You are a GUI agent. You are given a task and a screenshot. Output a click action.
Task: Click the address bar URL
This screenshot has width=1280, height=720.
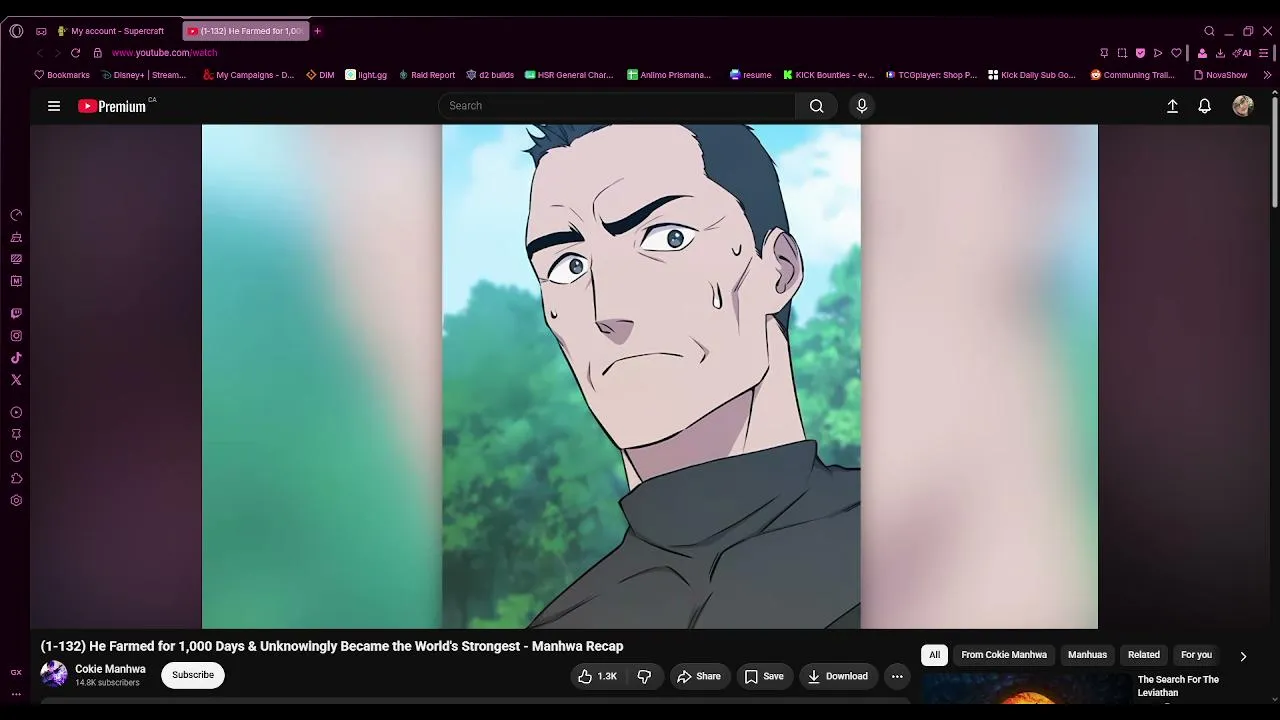[x=164, y=53]
